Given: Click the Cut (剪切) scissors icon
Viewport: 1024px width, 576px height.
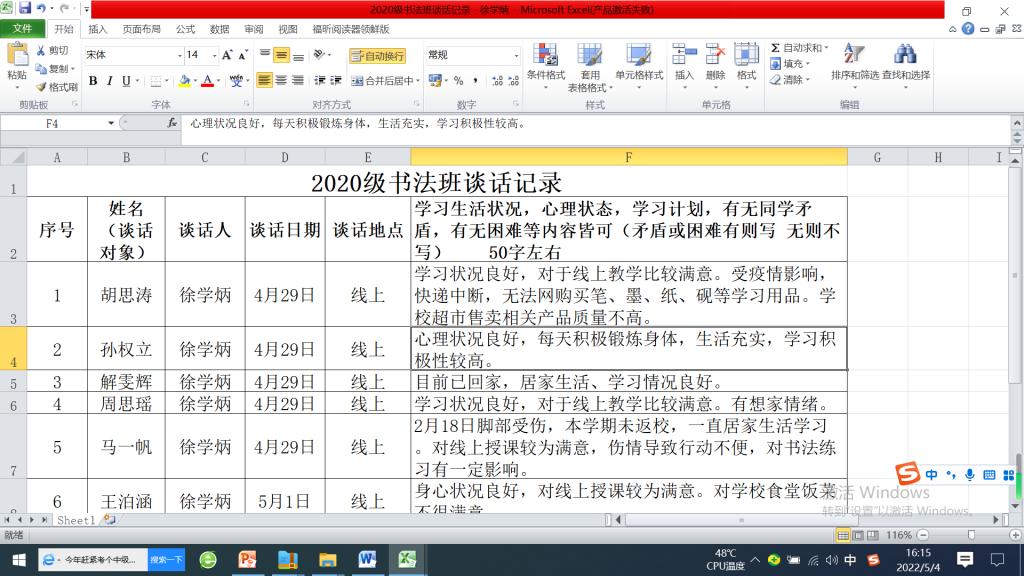Looking at the screenshot, I should point(42,50).
